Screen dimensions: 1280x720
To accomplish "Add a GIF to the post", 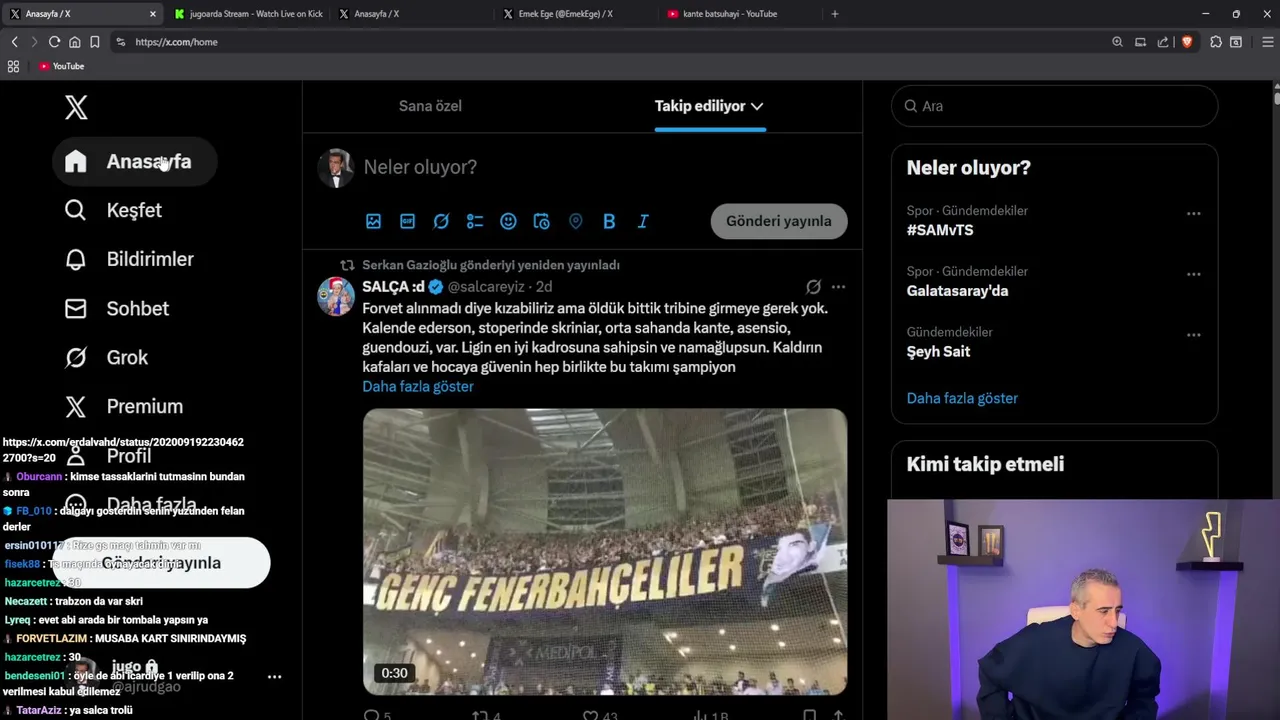I will tap(407, 221).
